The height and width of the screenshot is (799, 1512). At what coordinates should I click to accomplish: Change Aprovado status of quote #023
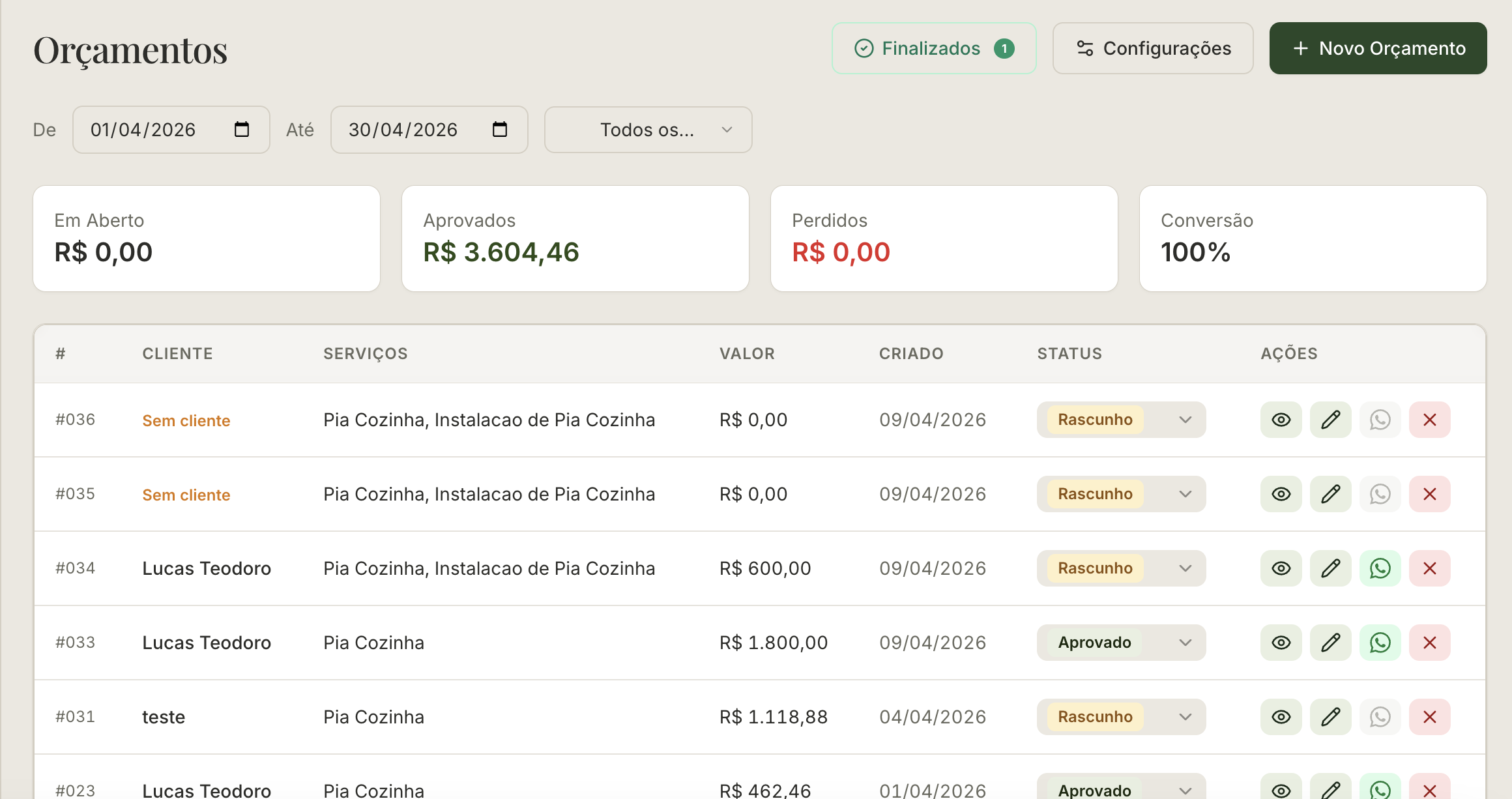click(1121, 787)
